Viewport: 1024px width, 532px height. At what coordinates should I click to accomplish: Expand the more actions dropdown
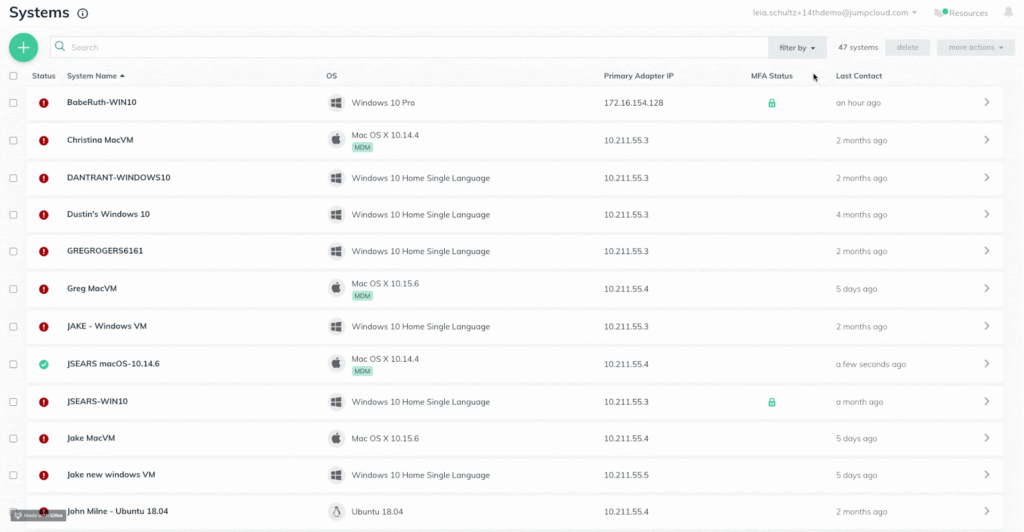coord(975,47)
